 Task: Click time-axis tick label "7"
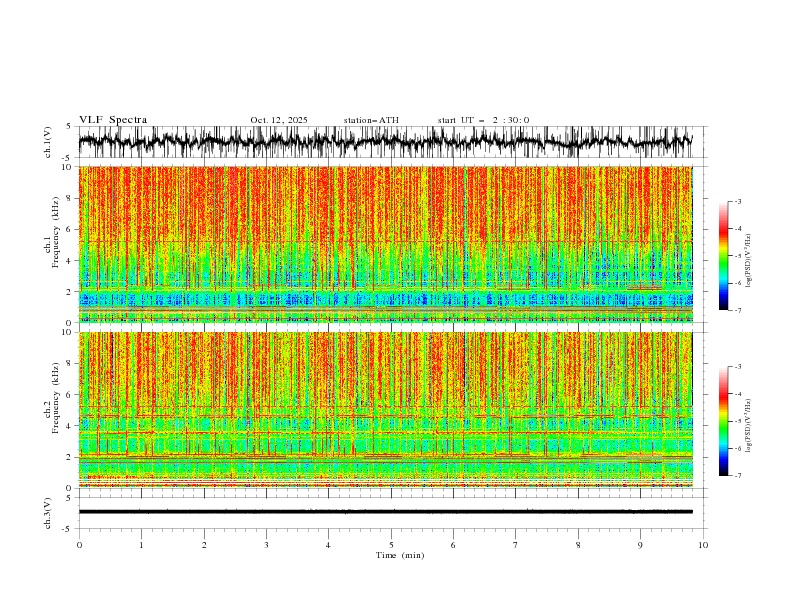pos(516,545)
